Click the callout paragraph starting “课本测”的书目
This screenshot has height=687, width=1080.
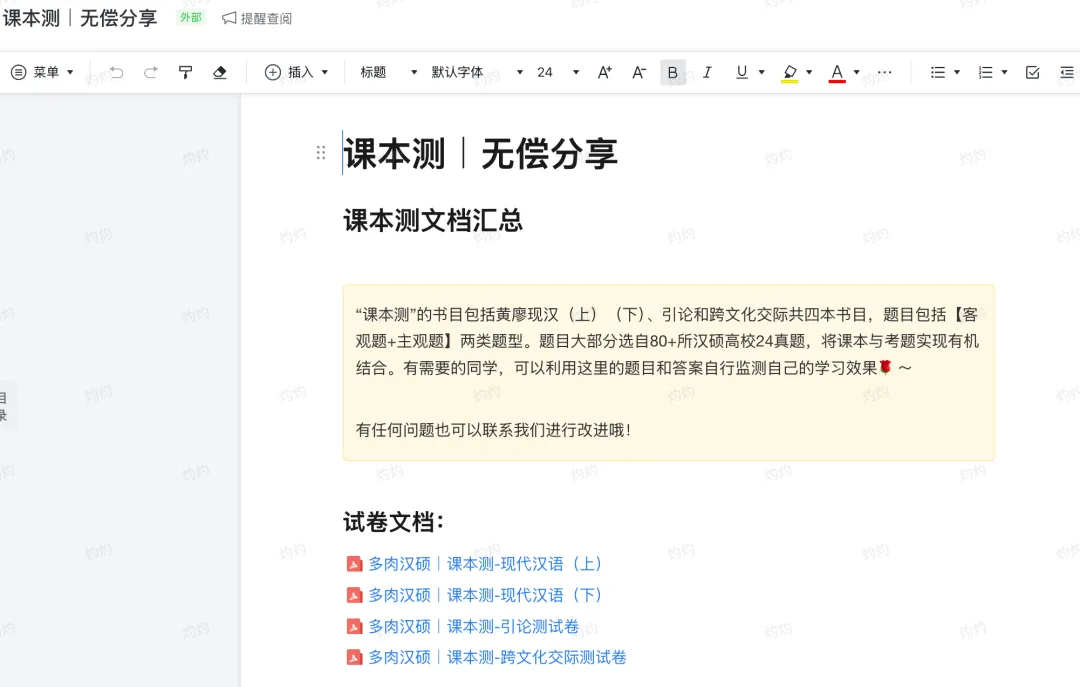coord(667,341)
